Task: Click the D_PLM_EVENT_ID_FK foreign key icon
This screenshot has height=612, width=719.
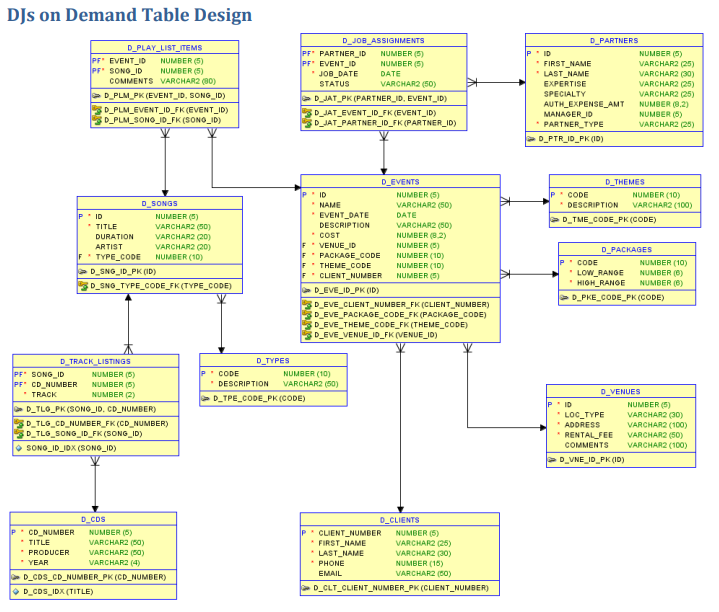Action: tap(97, 110)
